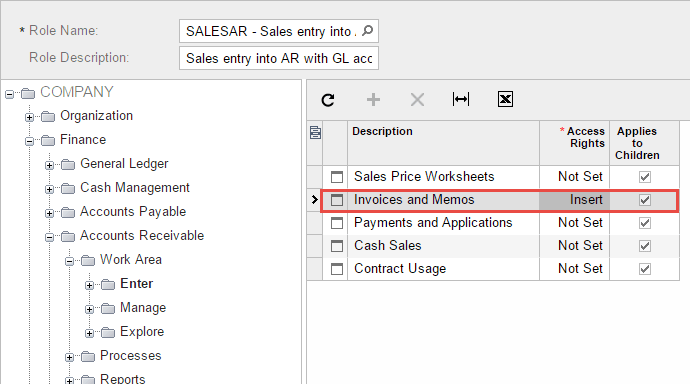Toggle Applies to Children for Cash Sales
The height and width of the screenshot is (384, 690).
coord(645,246)
